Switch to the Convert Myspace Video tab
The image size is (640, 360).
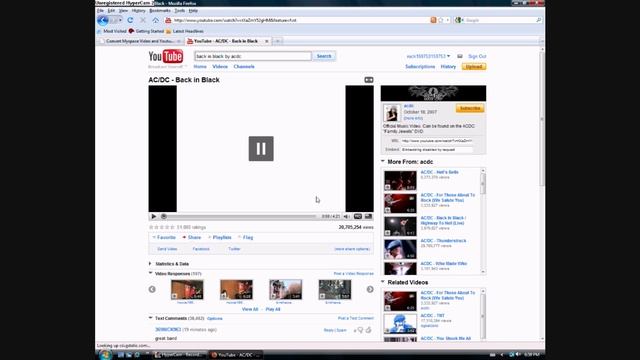click(141, 41)
